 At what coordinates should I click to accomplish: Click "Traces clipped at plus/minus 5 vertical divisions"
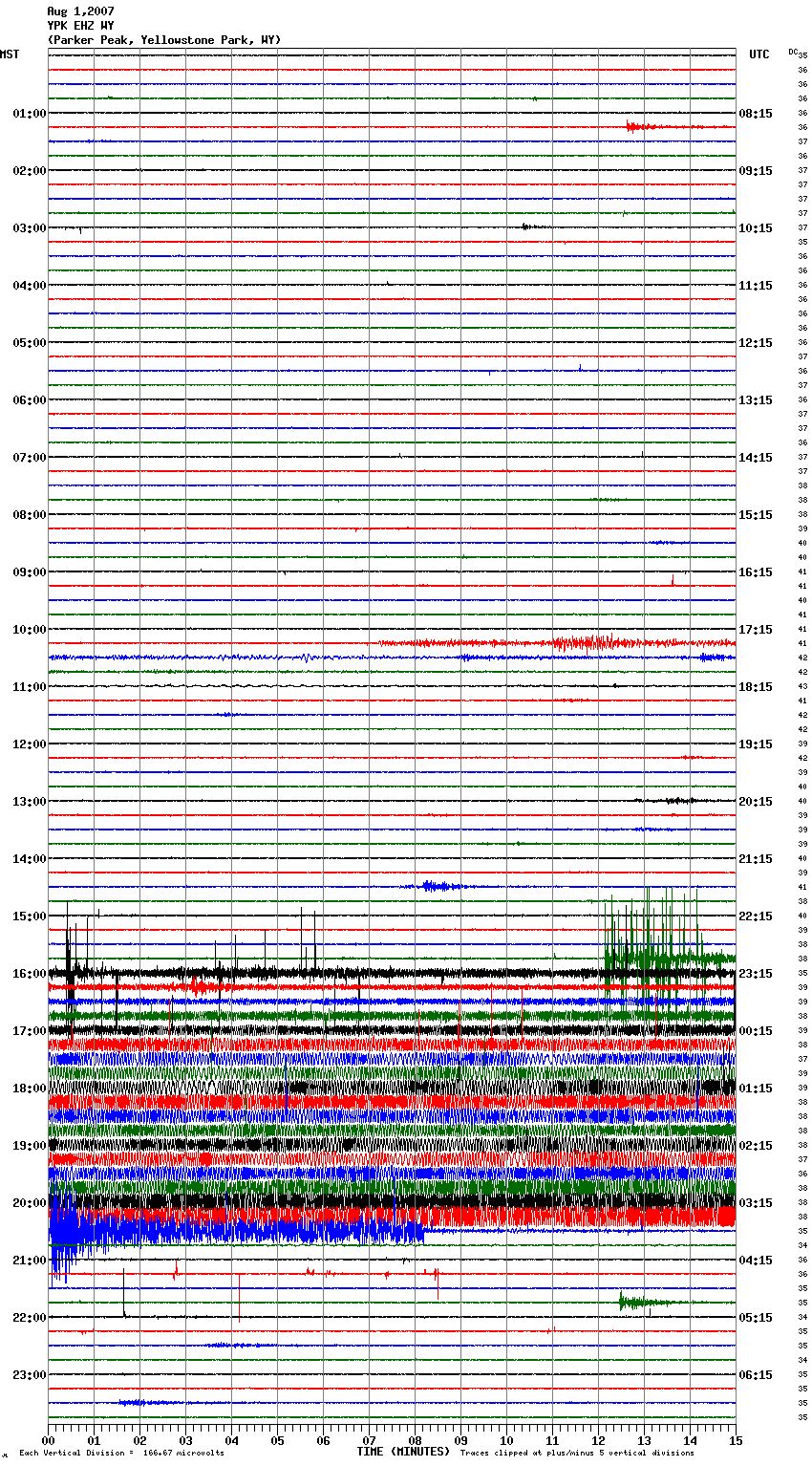tap(577, 1453)
